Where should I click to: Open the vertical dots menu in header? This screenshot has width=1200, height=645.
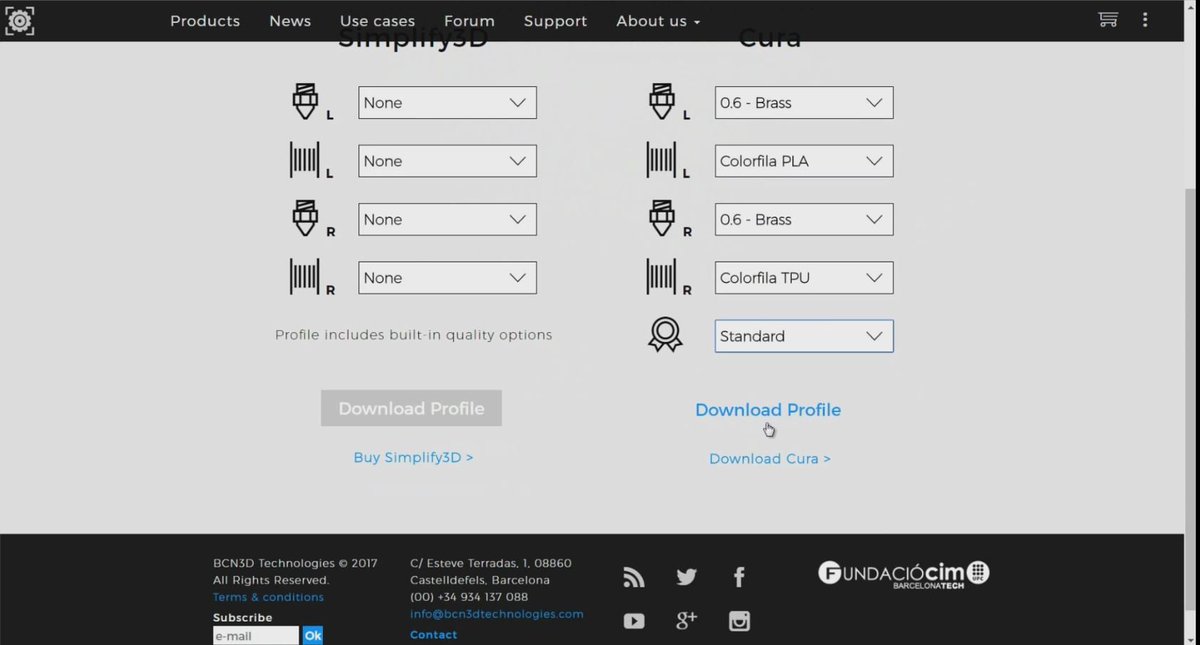tap(1146, 19)
